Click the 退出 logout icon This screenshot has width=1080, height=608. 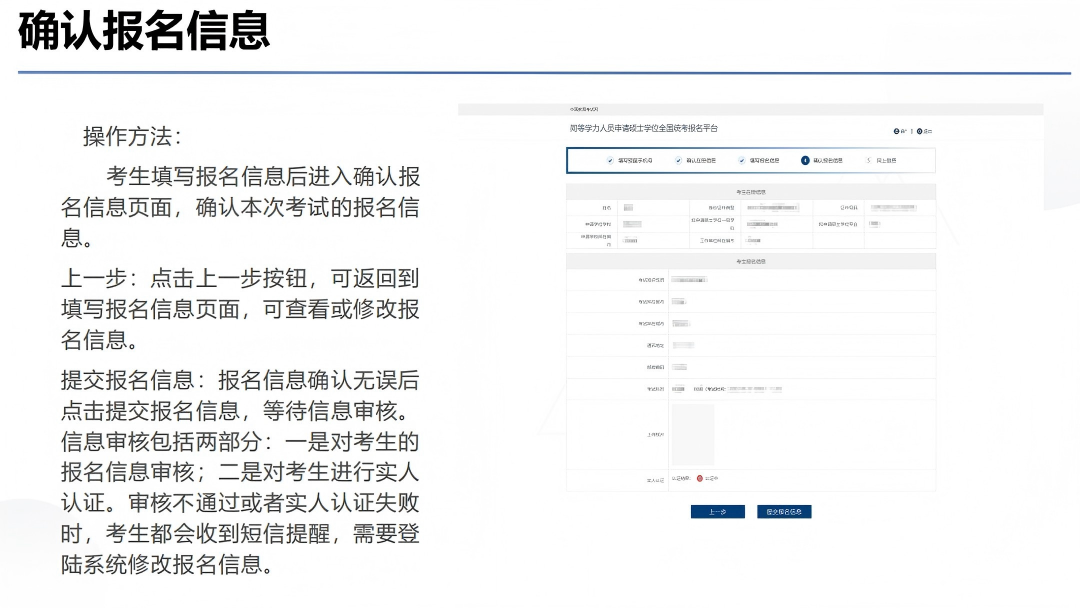point(919,131)
